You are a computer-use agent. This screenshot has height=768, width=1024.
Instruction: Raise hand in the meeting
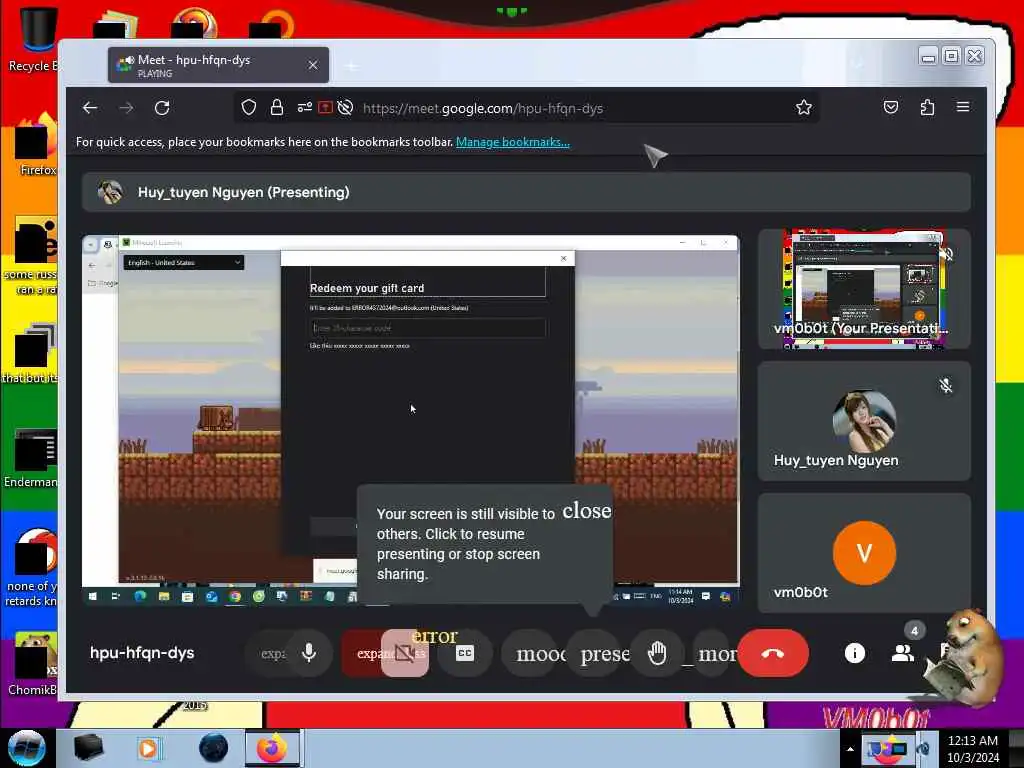click(658, 653)
